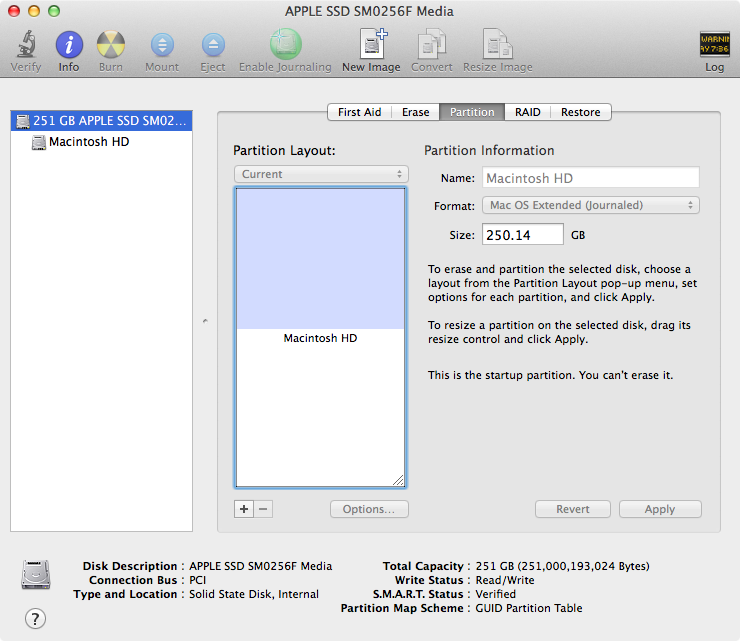Remove partition with minus button
The width and height of the screenshot is (740, 641).
(263, 509)
